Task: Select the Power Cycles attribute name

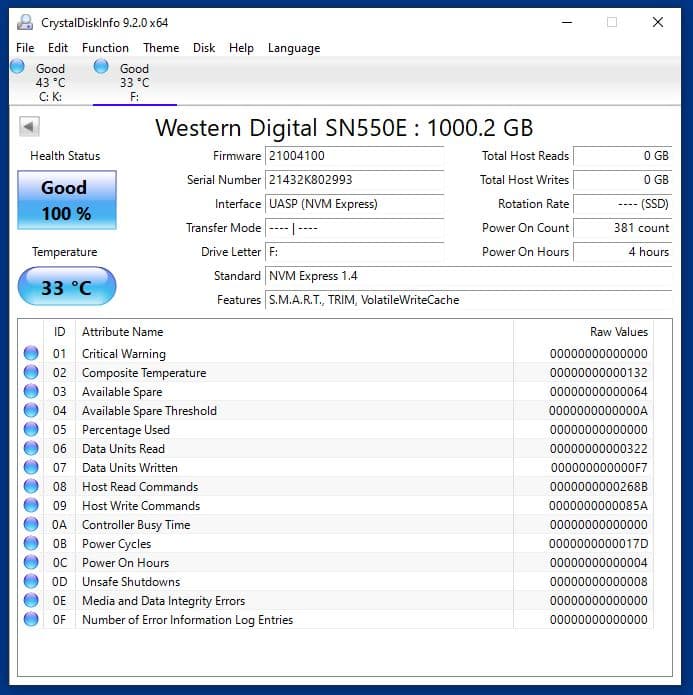Action: [117, 544]
